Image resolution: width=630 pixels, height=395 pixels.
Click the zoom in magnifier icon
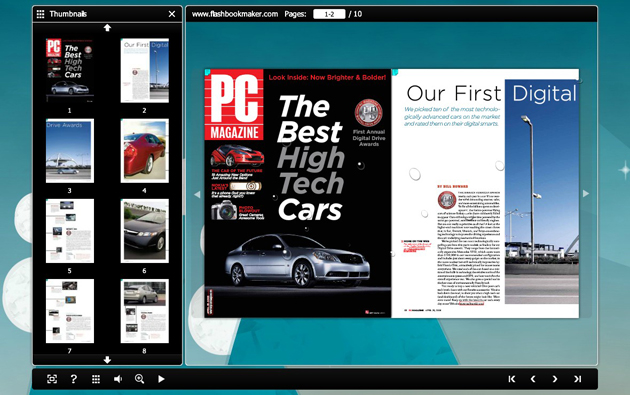click(139, 379)
